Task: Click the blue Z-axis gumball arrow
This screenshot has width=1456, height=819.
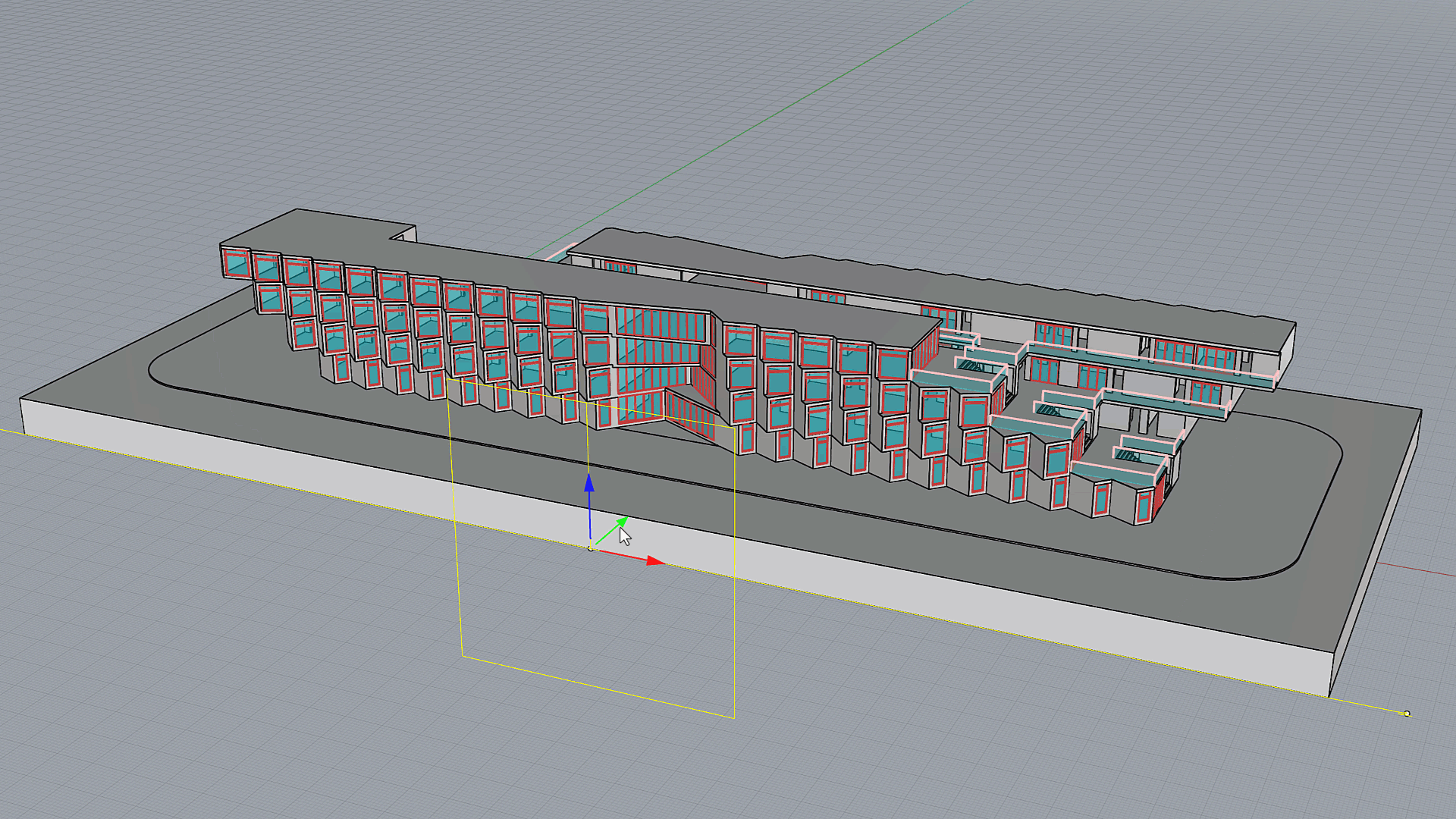Action: click(589, 483)
